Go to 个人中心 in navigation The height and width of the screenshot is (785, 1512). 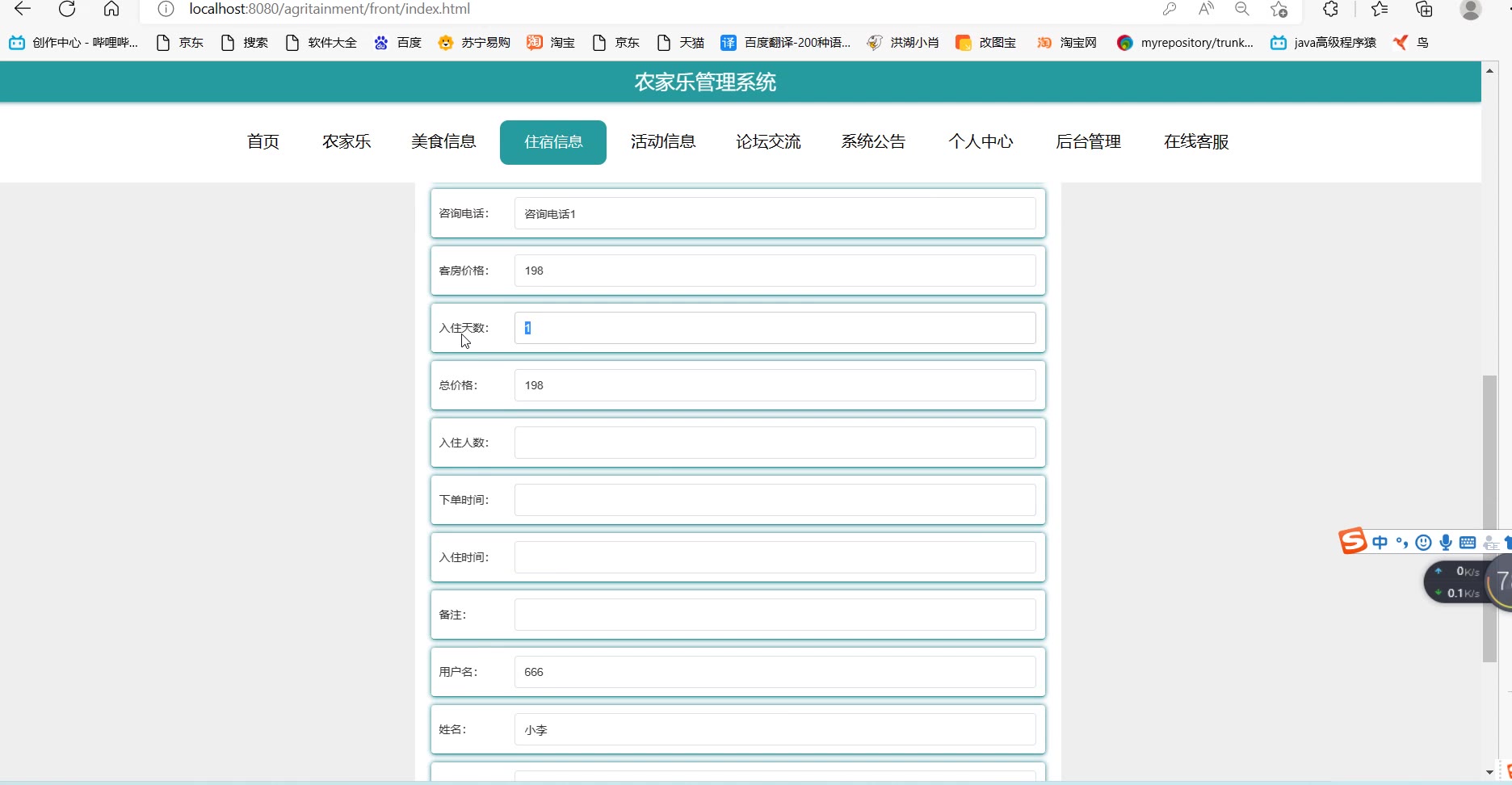[x=981, y=142]
